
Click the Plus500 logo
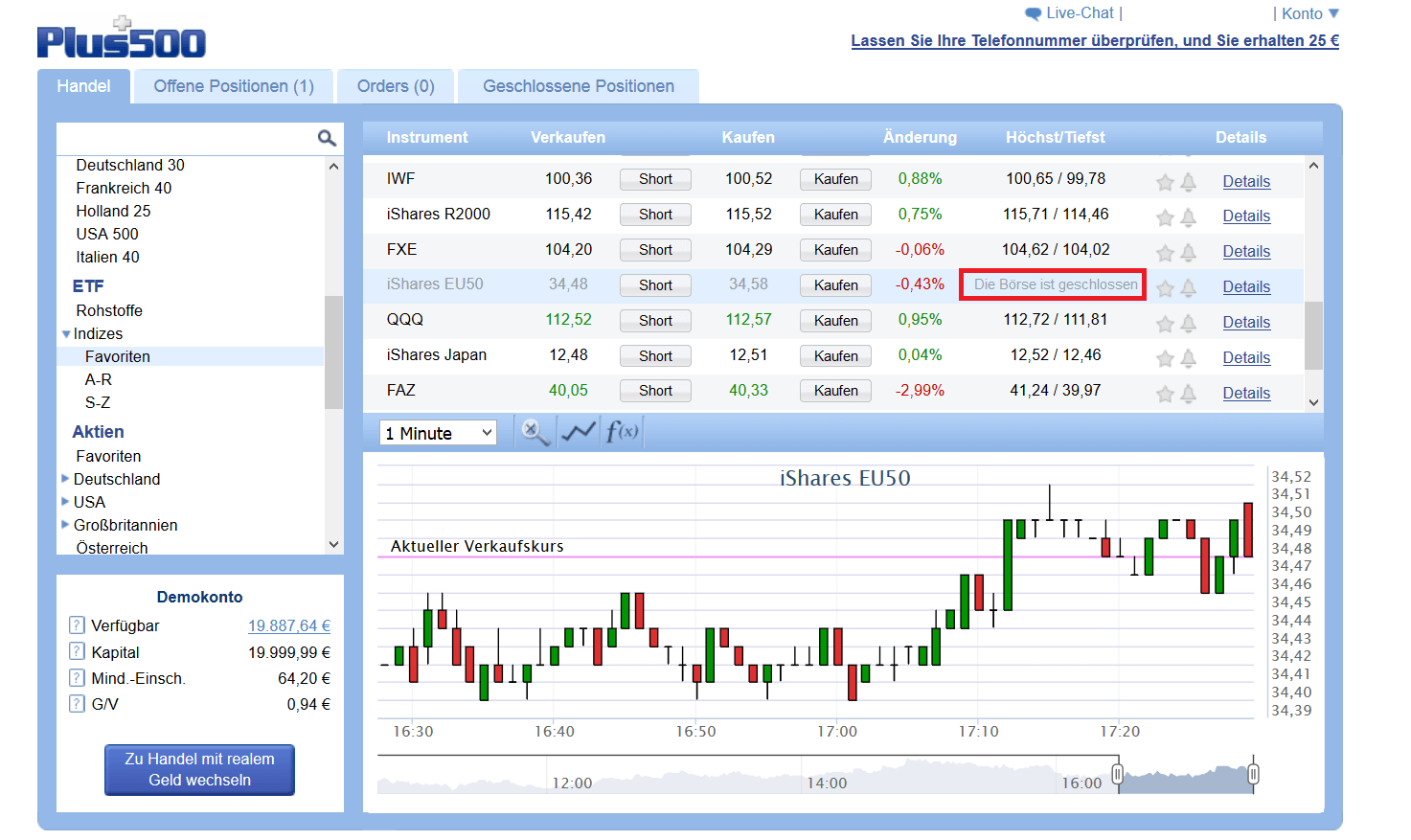pos(122,38)
